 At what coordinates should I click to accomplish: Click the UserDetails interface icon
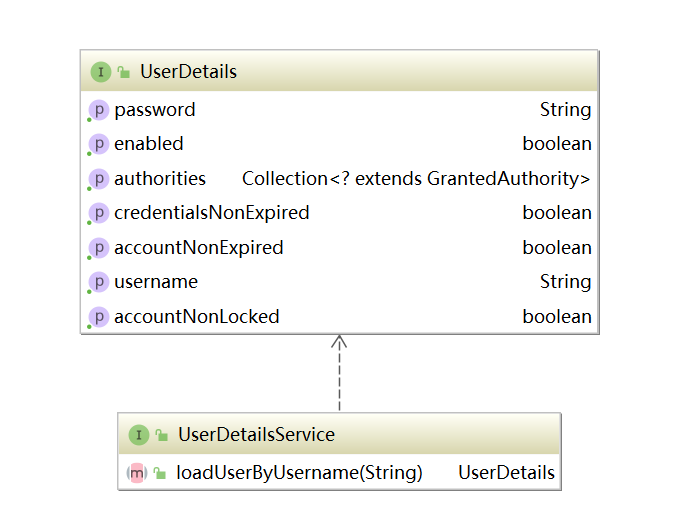[100, 72]
